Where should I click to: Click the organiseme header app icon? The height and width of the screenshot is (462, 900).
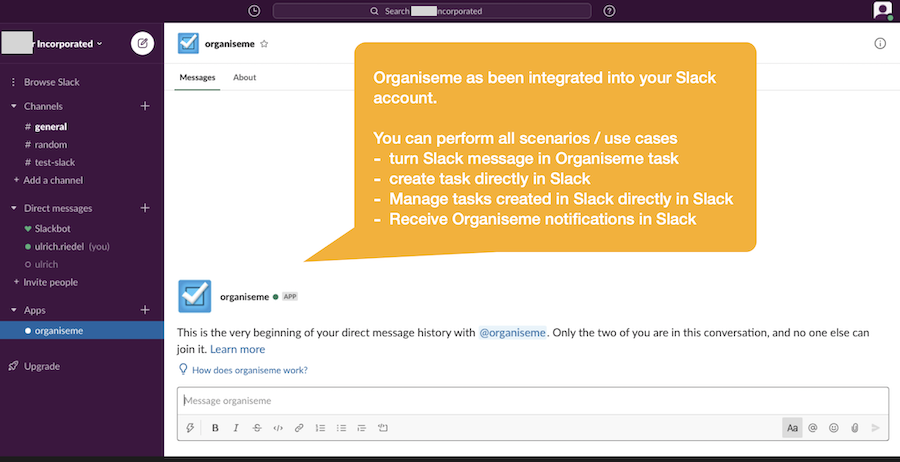click(x=188, y=44)
